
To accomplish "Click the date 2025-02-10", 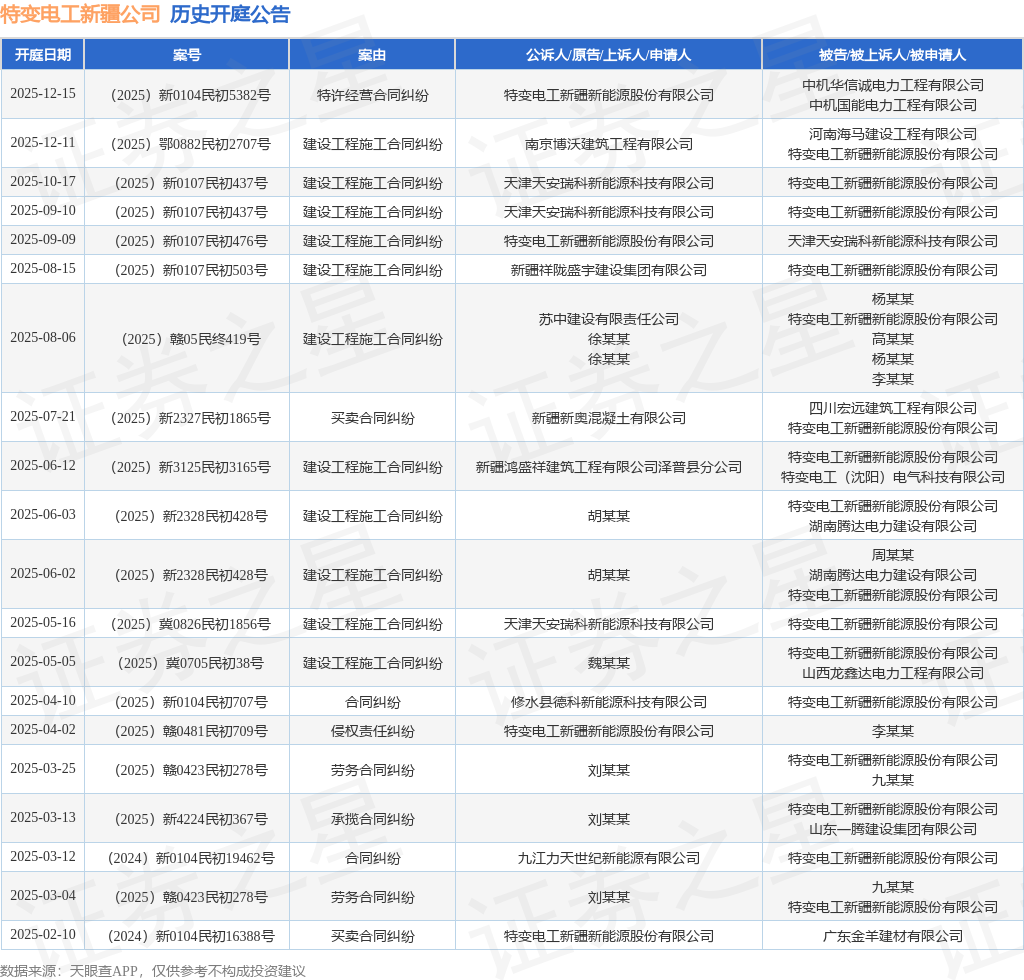I will 43,934.
